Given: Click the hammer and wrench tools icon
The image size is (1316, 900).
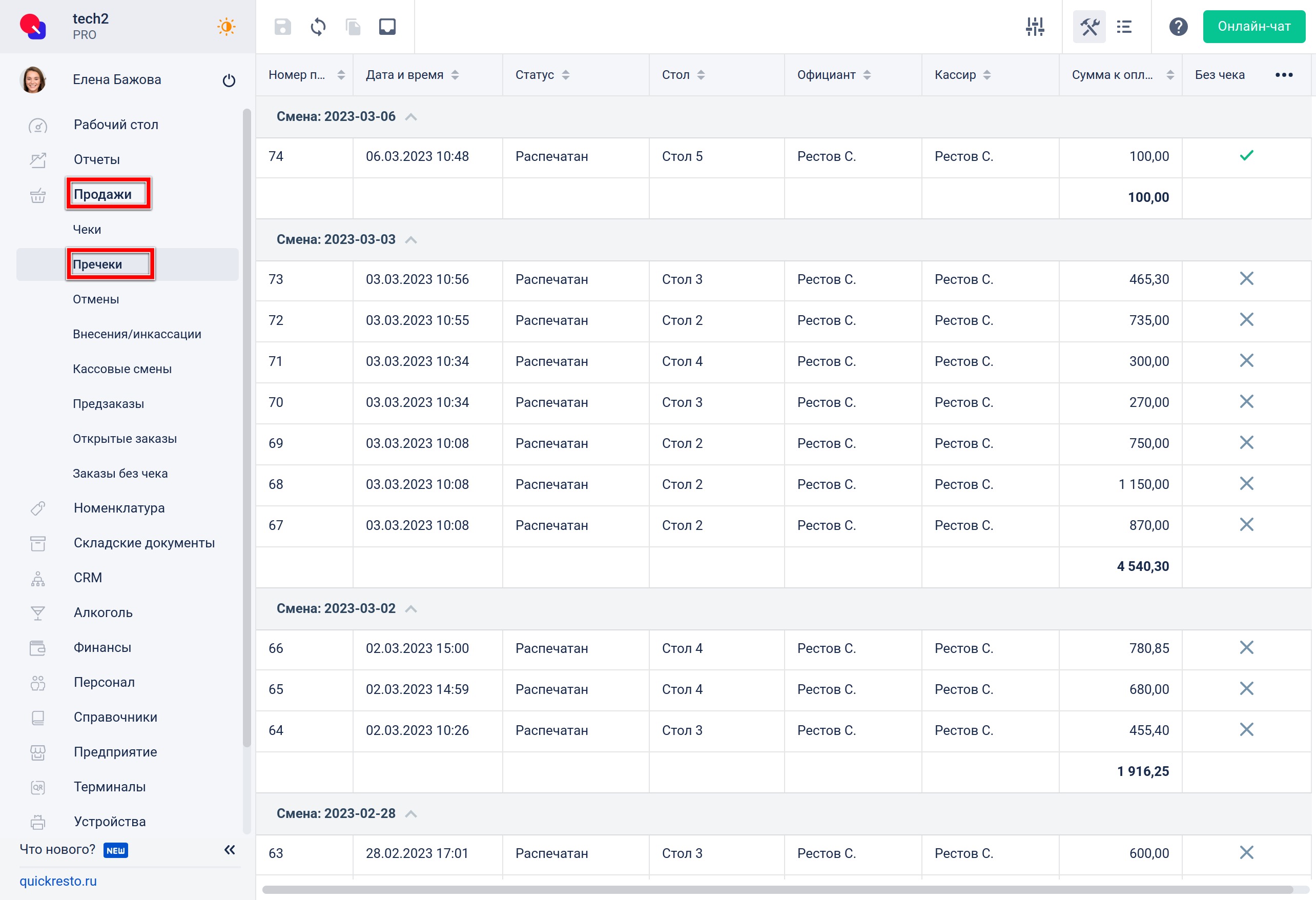Looking at the screenshot, I should pos(1089,27).
